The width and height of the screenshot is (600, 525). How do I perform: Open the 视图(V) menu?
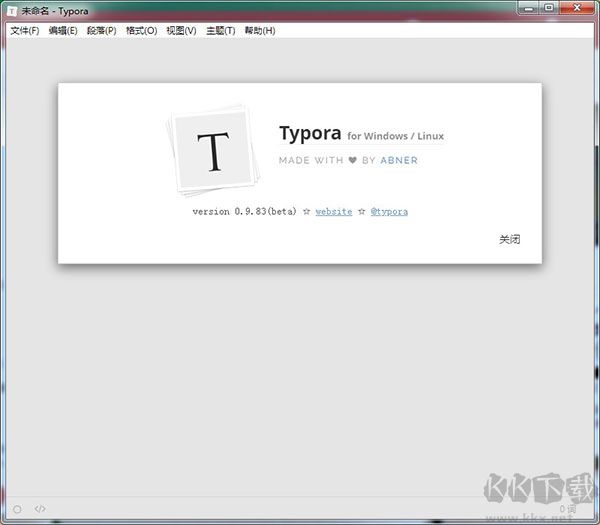pos(181,31)
